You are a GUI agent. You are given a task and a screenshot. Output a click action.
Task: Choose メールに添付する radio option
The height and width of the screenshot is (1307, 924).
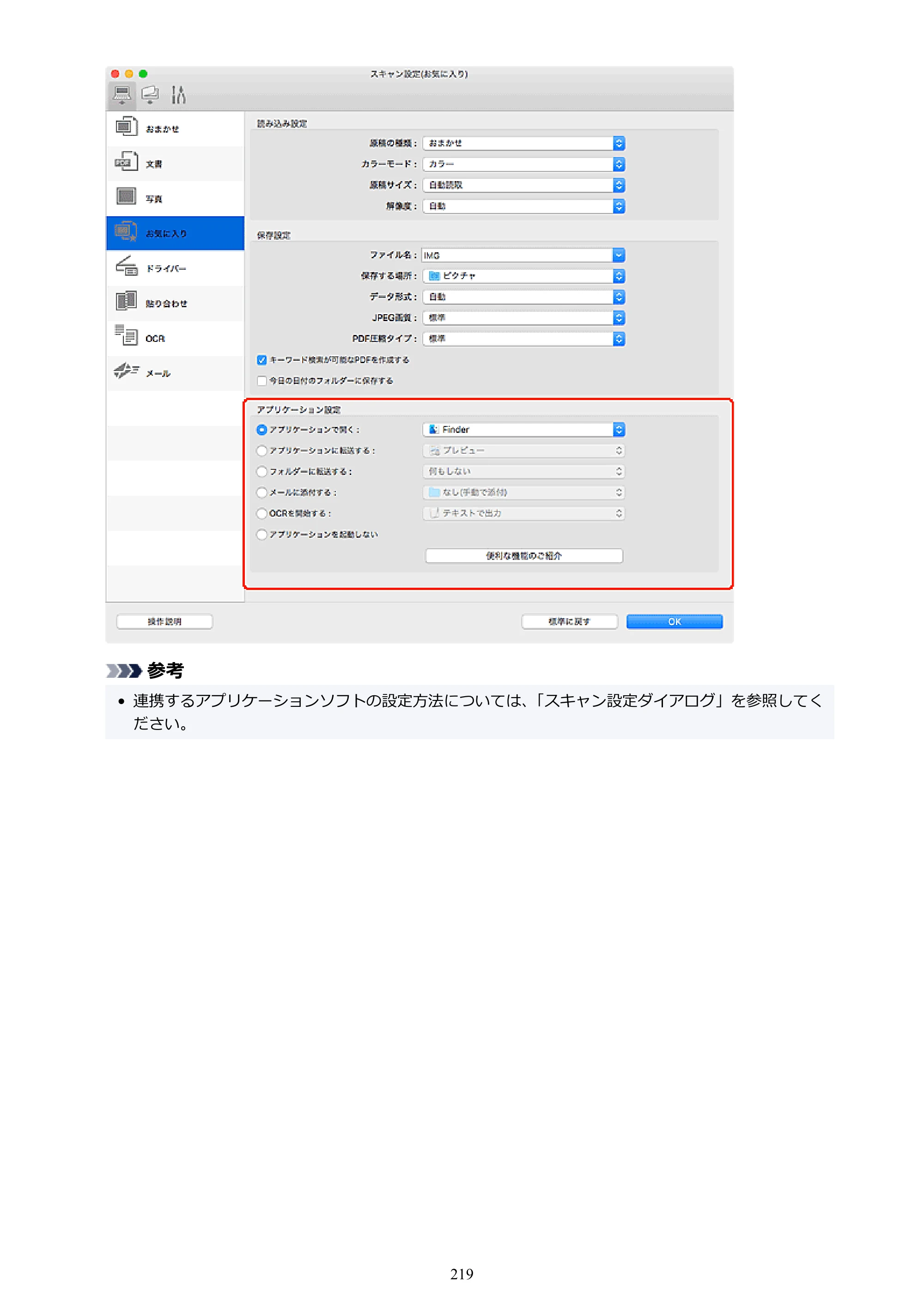[x=262, y=492]
